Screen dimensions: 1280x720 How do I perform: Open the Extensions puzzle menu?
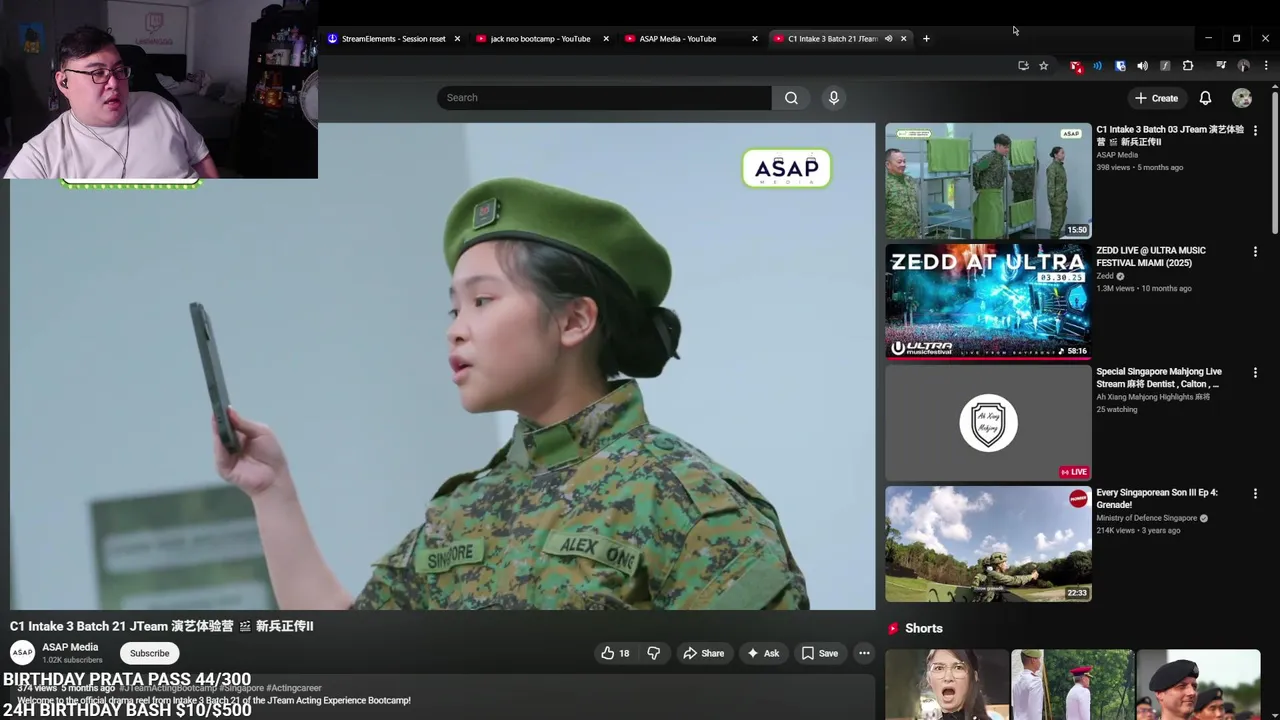1188,66
